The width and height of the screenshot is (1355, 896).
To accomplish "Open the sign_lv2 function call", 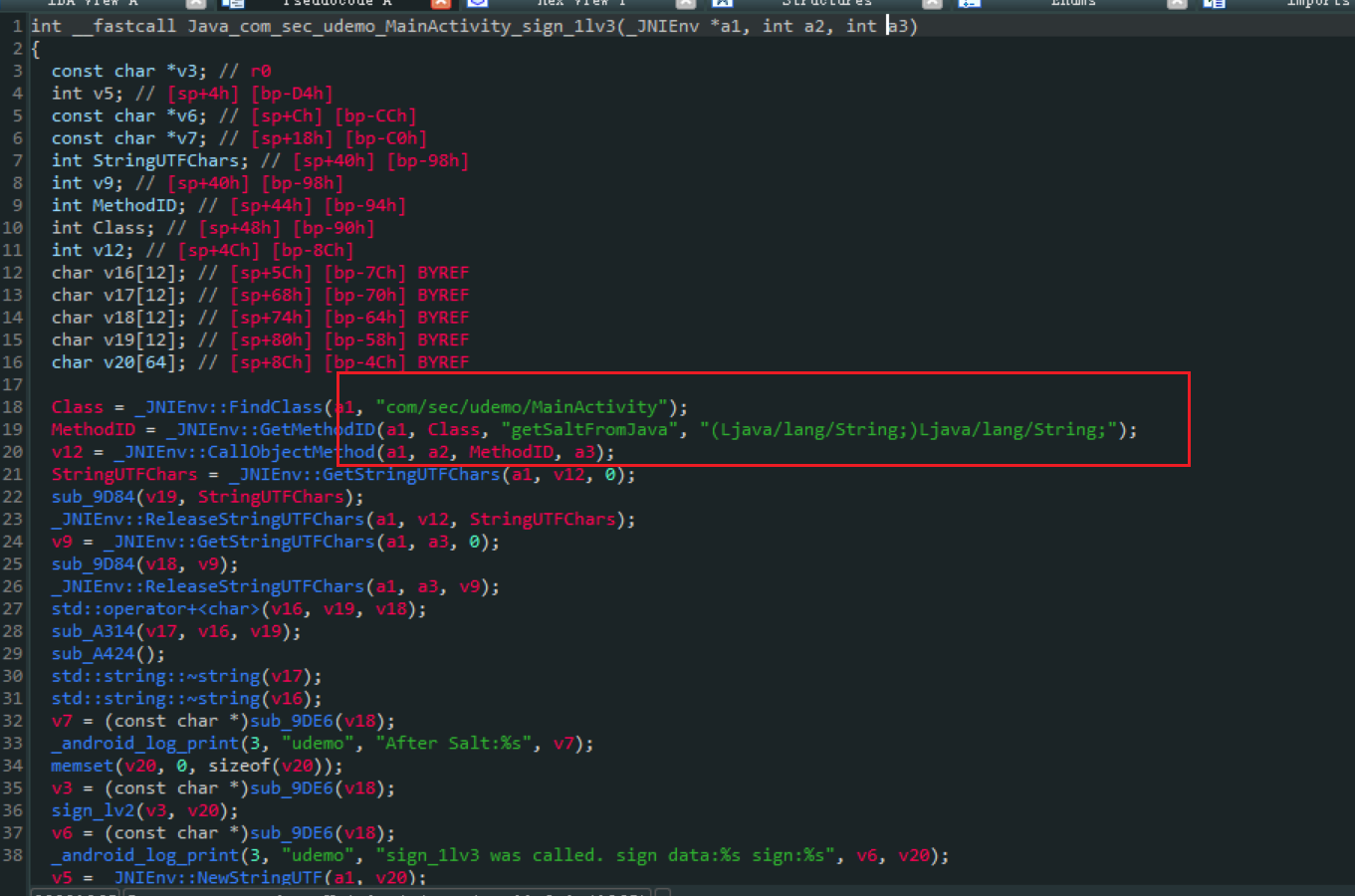I will (x=93, y=810).
